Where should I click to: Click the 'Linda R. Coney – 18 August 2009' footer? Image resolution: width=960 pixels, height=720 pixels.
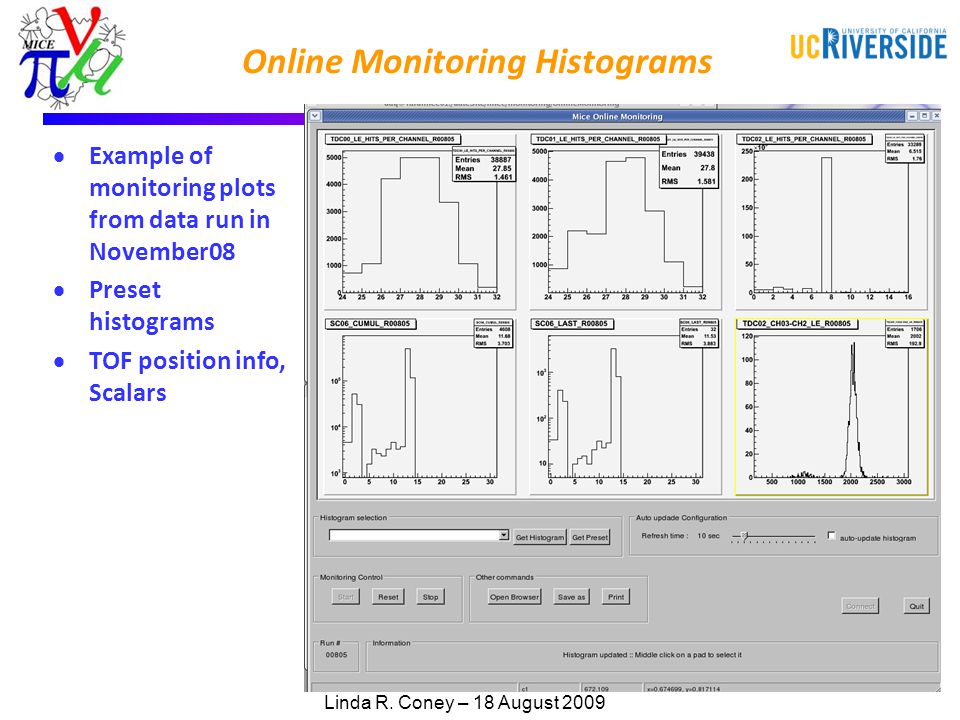pos(465,702)
